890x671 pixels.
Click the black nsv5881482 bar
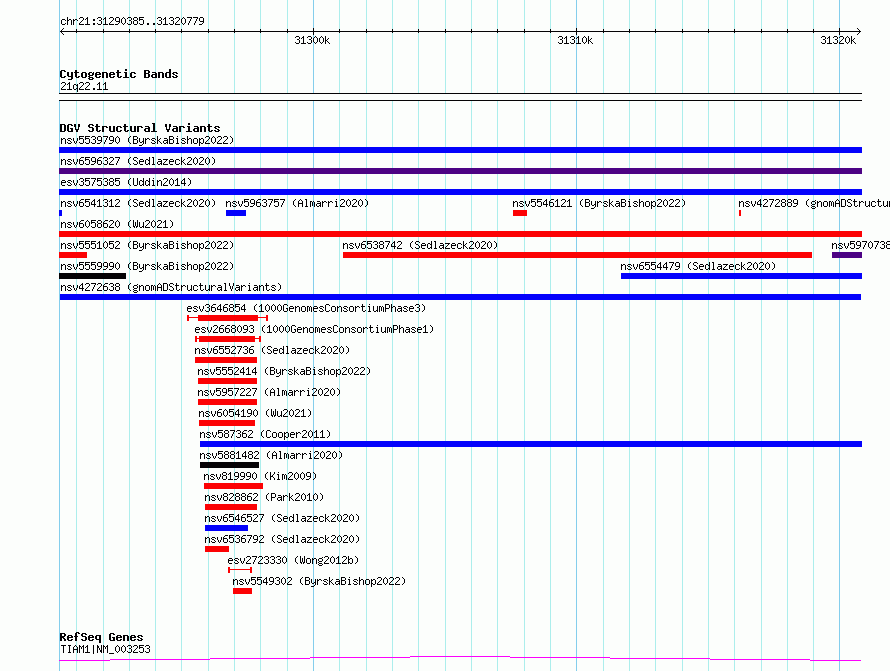point(229,465)
